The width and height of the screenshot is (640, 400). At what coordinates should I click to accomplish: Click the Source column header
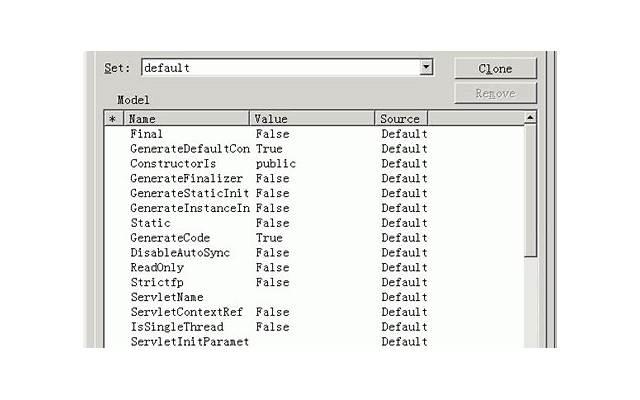(x=400, y=119)
